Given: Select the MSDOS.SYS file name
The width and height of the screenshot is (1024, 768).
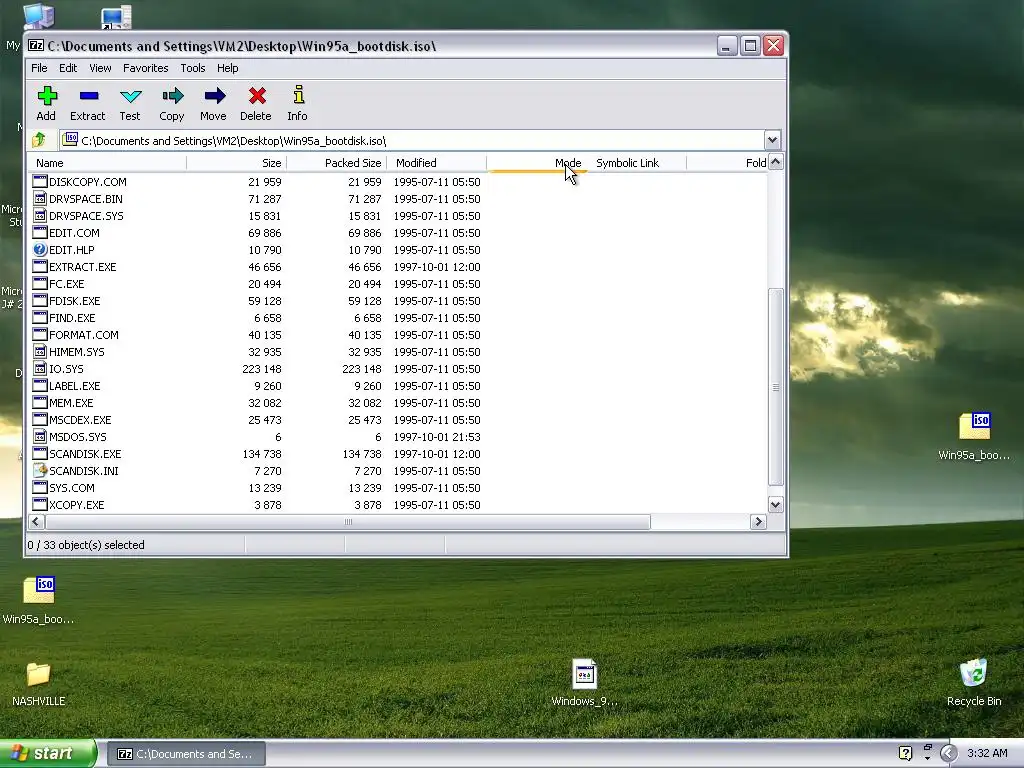Looking at the screenshot, I should click(x=78, y=436).
